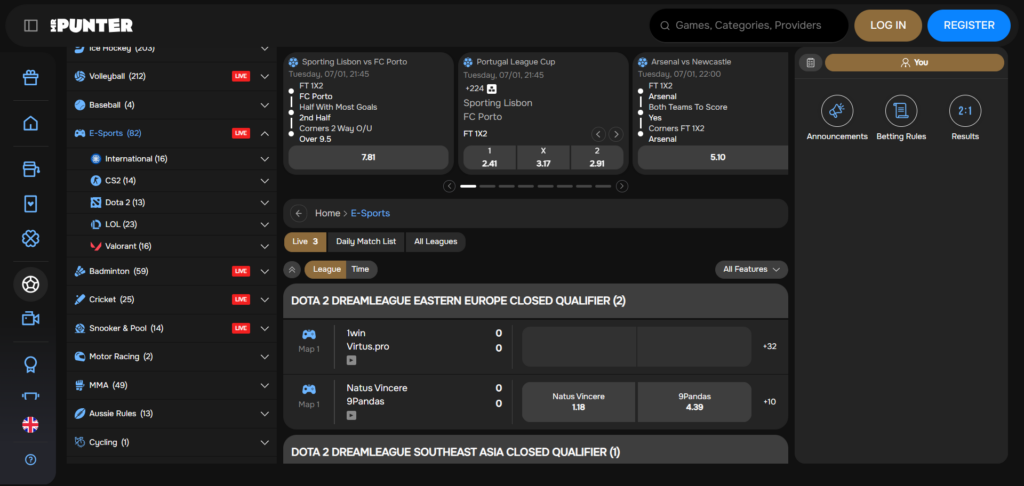Collapse the E-Sports (82) section
Viewport: 1024px width, 486px height.
point(264,133)
